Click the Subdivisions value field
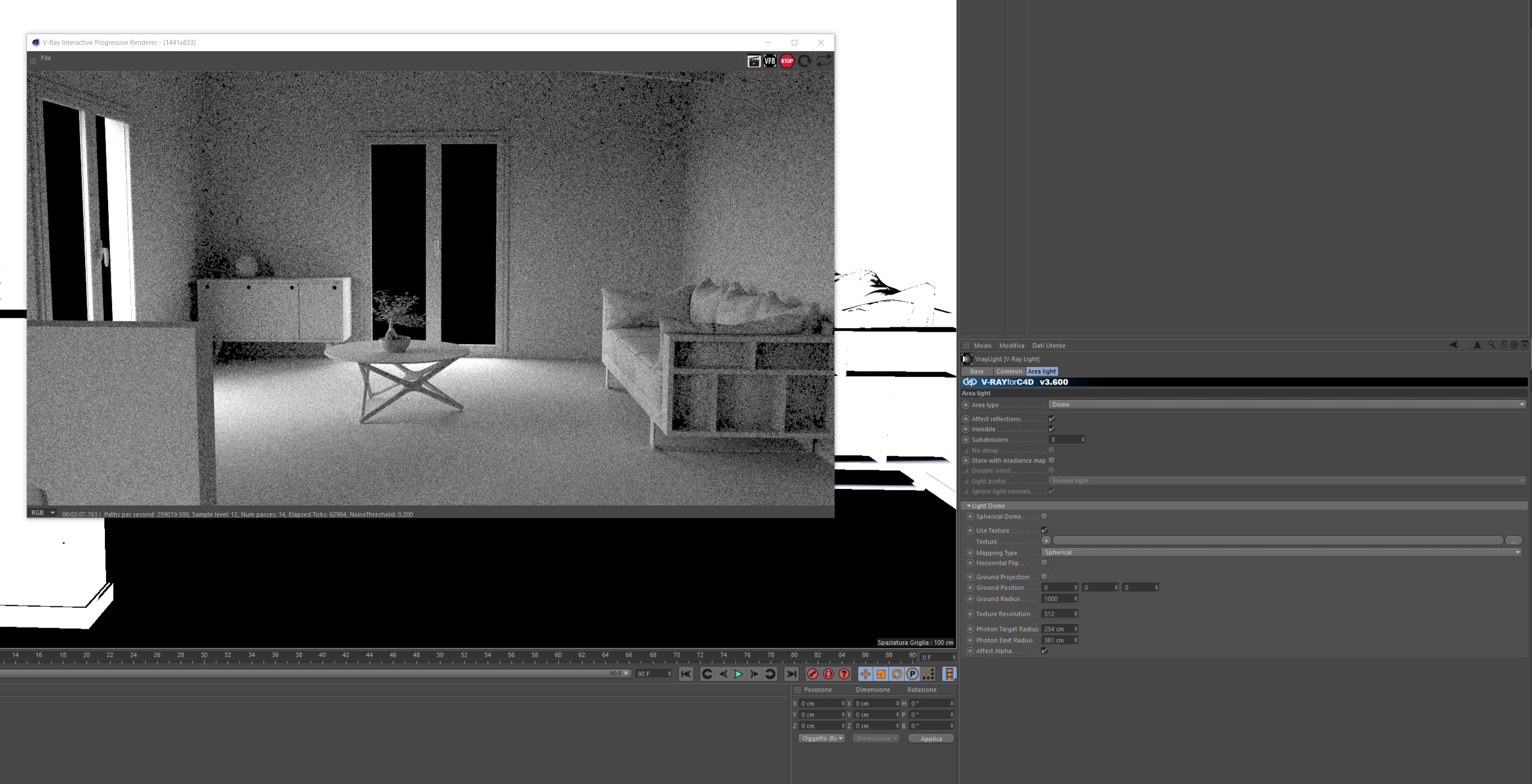The image size is (1532, 784). [1064, 440]
